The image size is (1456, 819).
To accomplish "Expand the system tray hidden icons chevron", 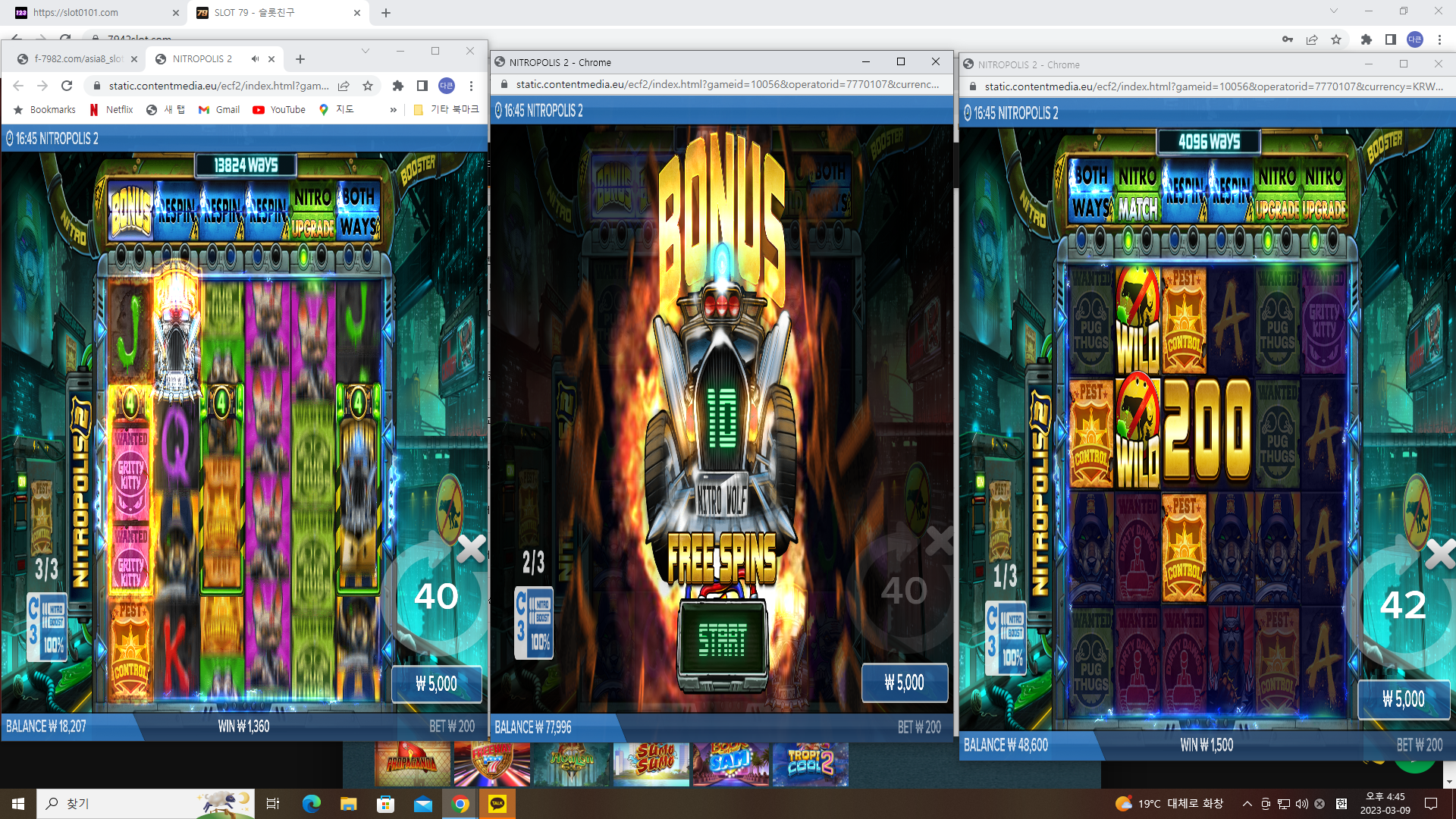I will click(1247, 804).
